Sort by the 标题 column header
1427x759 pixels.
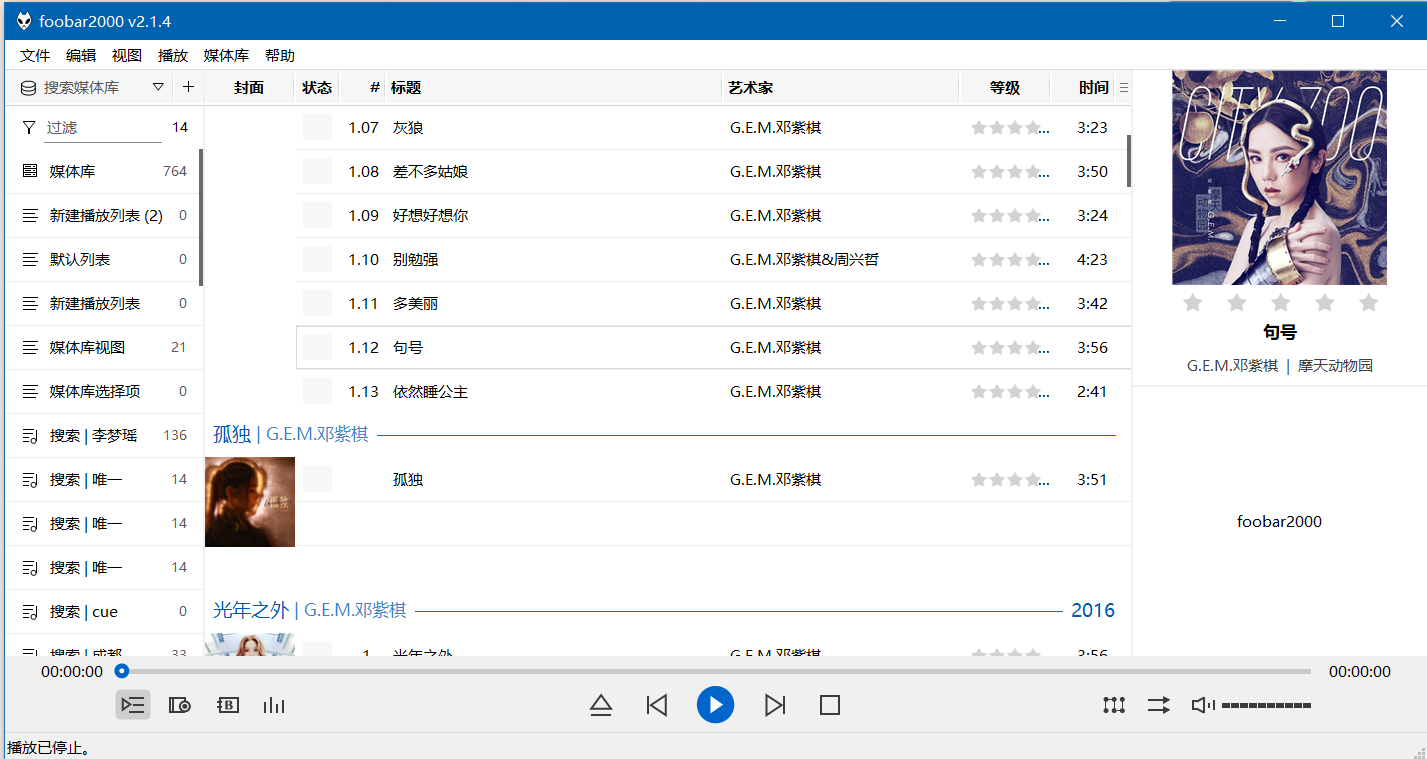pyautogui.click(x=553, y=88)
